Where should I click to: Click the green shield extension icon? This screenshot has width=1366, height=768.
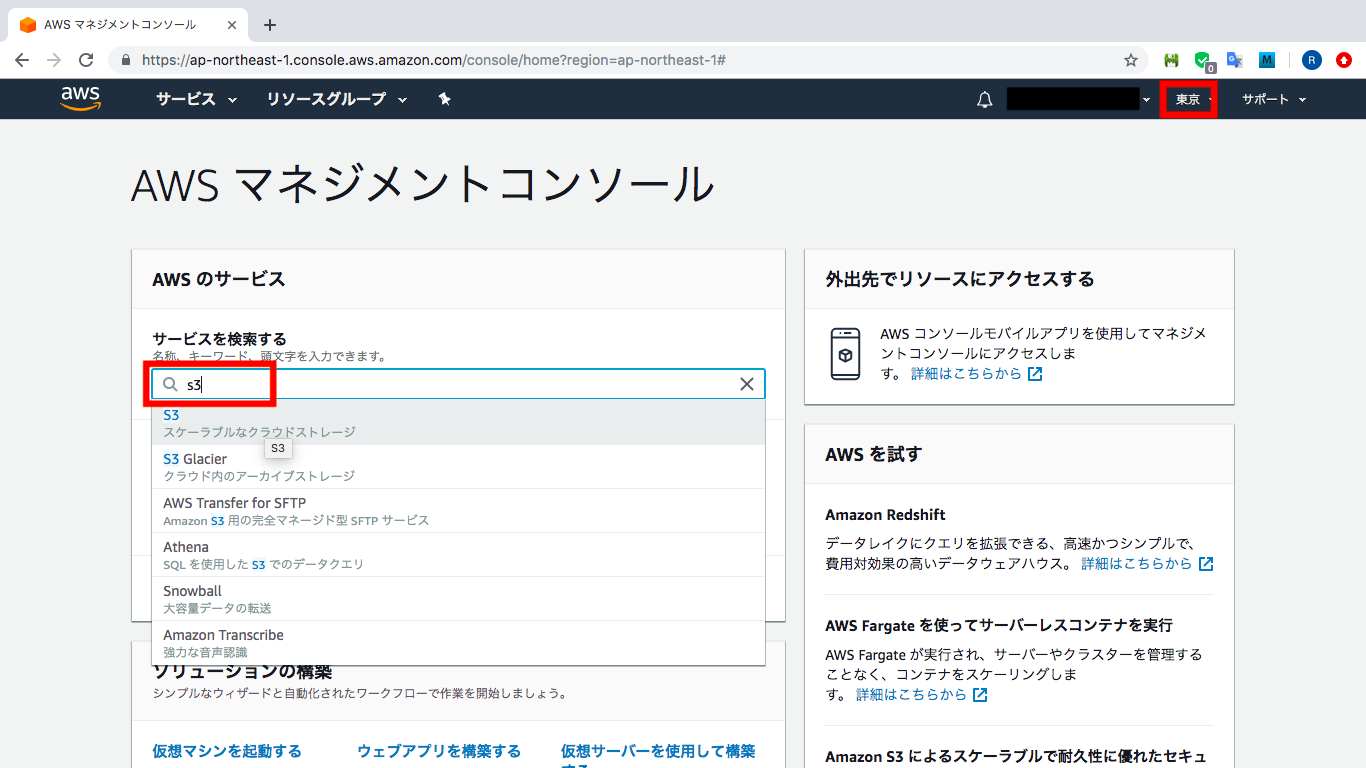1203,60
